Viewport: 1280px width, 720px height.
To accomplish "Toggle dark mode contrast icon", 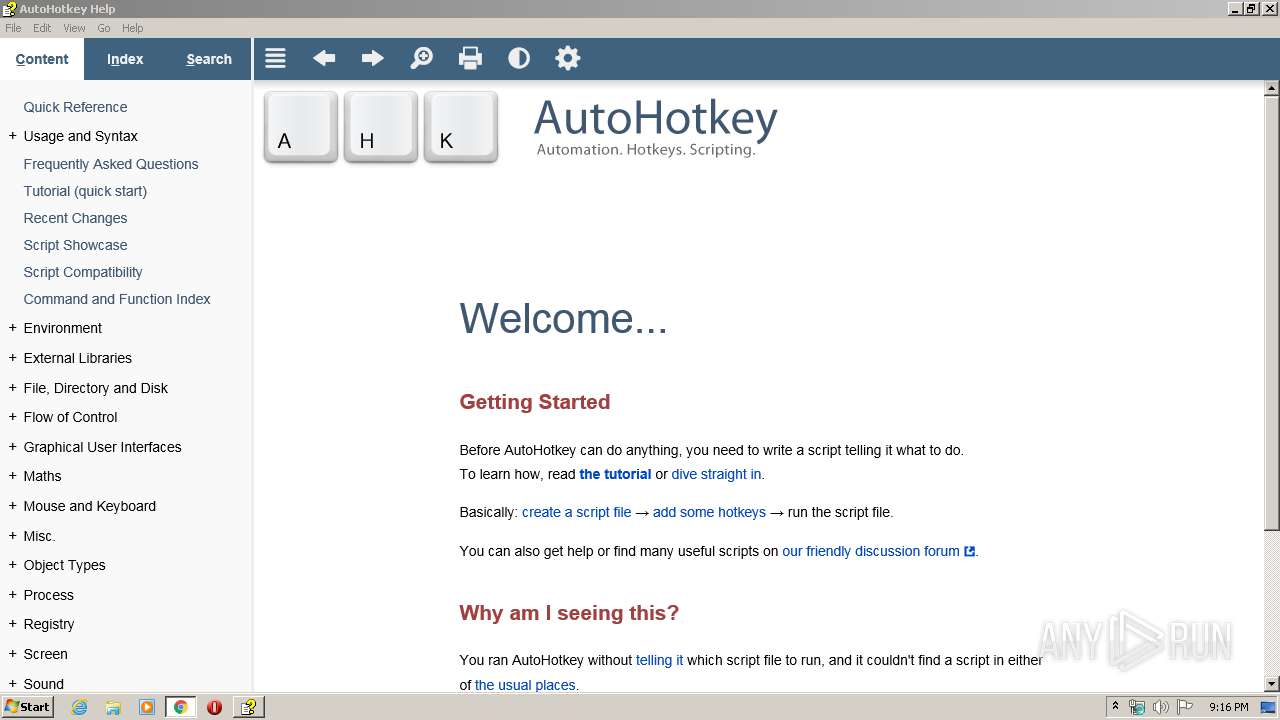I will [x=519, y=58].
